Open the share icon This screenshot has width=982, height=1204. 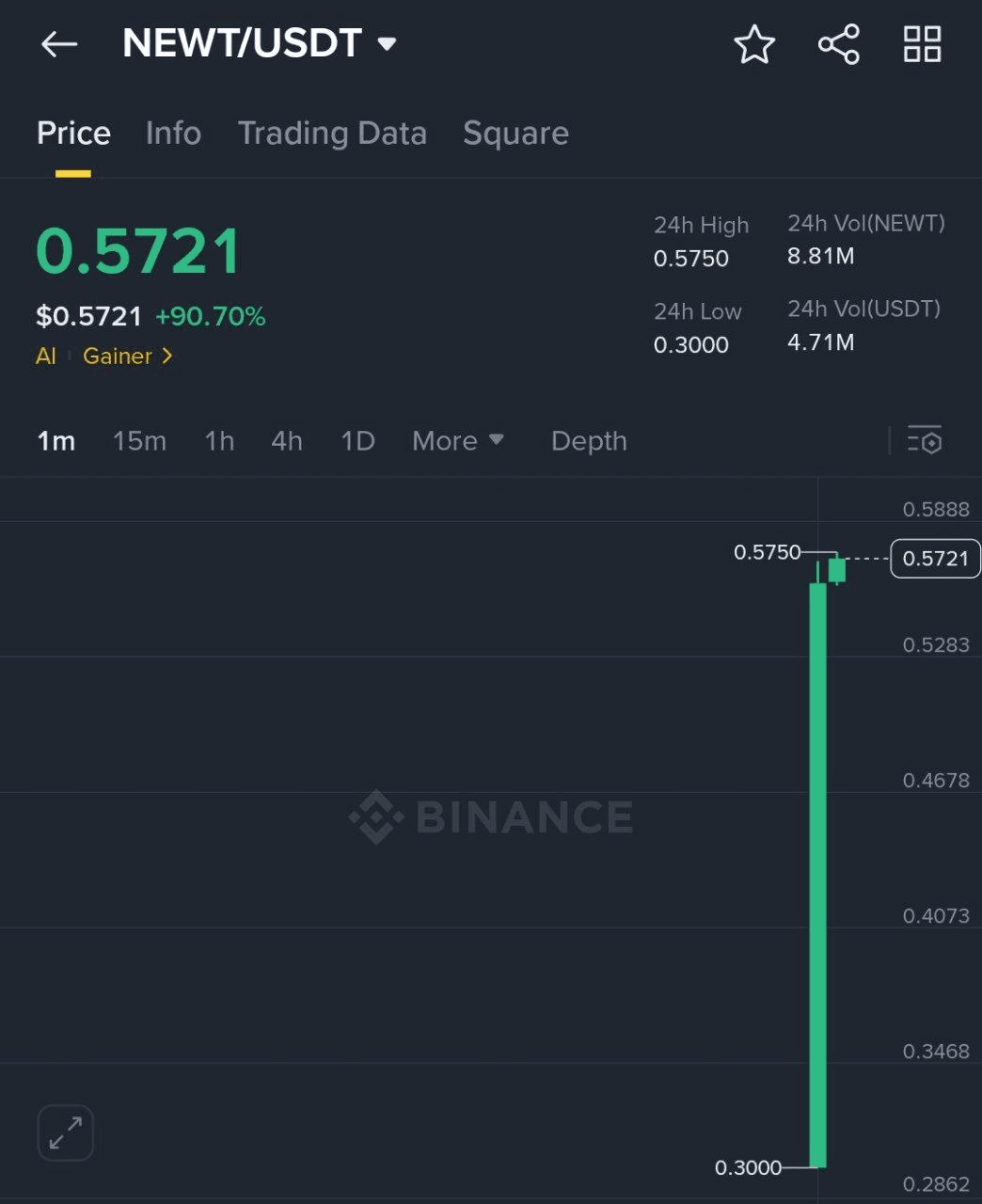(x=838, y=44)
